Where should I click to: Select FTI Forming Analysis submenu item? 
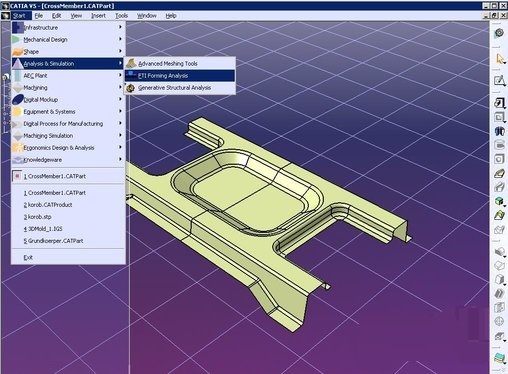(x=180, y=75)
